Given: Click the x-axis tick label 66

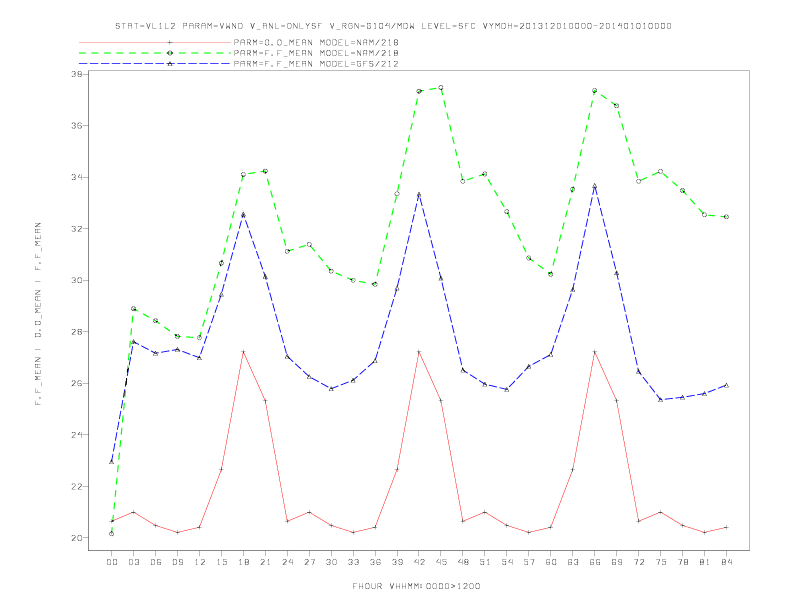Looking at the screenshot, I should [595, 562].
